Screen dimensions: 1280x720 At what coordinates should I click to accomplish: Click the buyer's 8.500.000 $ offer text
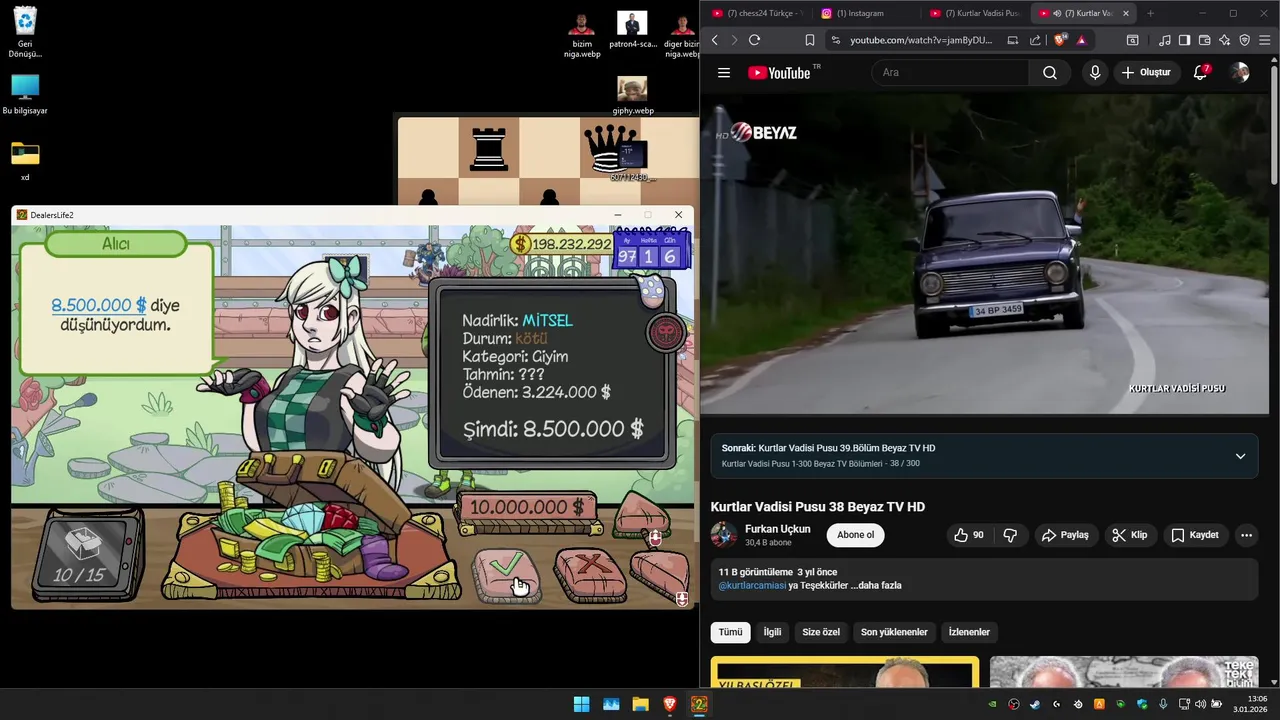tap(99, 305)
